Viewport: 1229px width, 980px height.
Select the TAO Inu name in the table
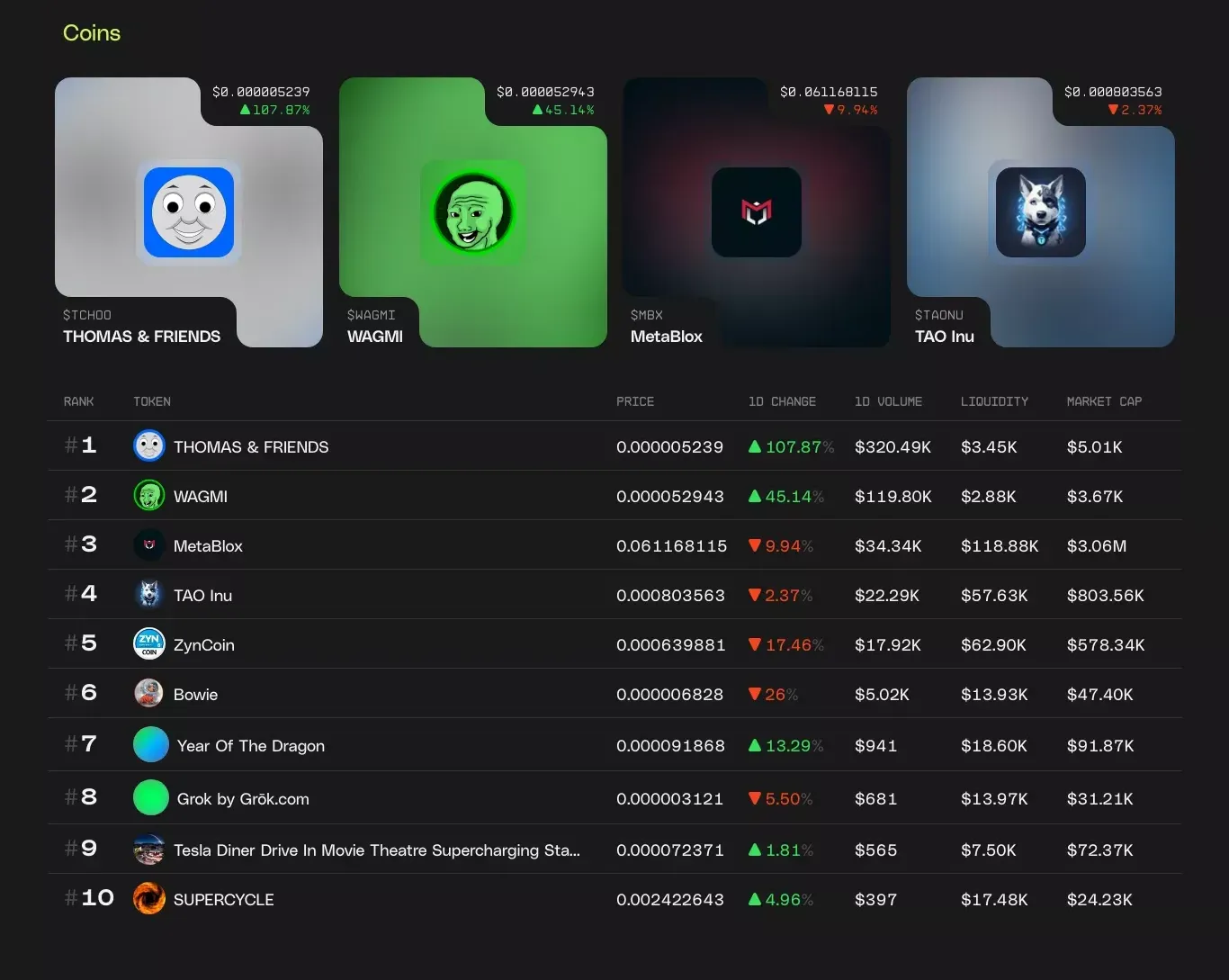202,596
